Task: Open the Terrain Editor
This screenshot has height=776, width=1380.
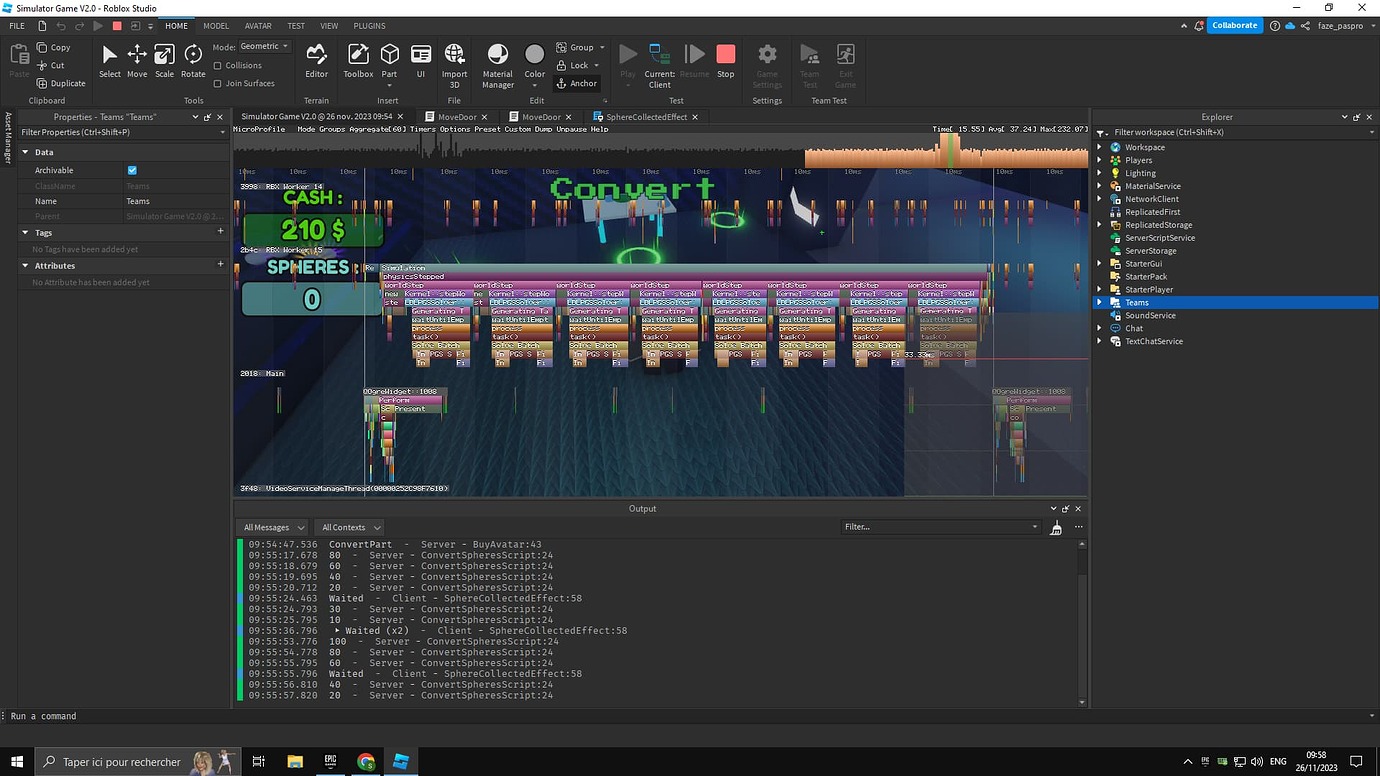Action: click(x=316, y=60)
